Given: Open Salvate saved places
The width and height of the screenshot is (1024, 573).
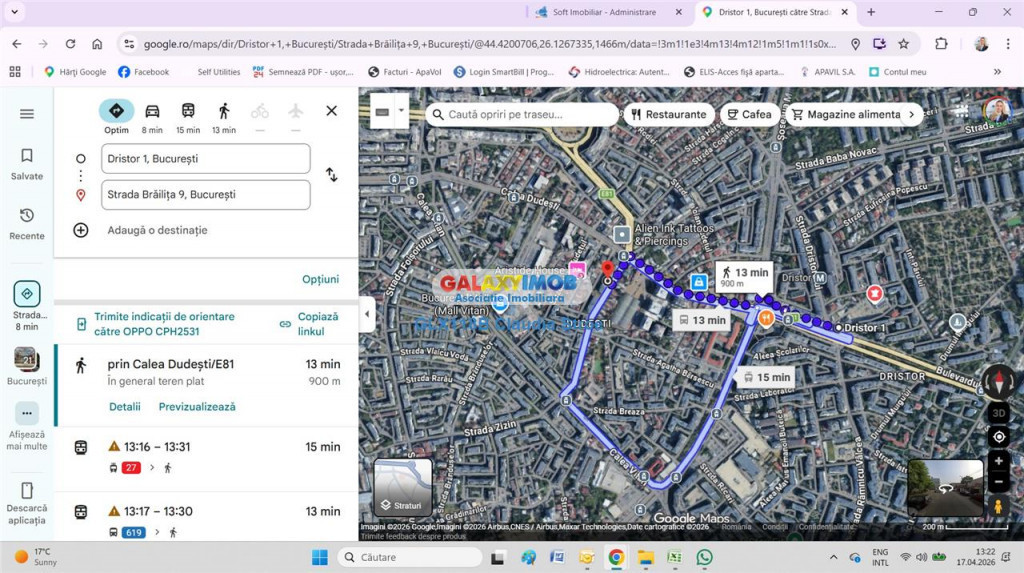Looking at the screenshot, I should pos(27,164).
